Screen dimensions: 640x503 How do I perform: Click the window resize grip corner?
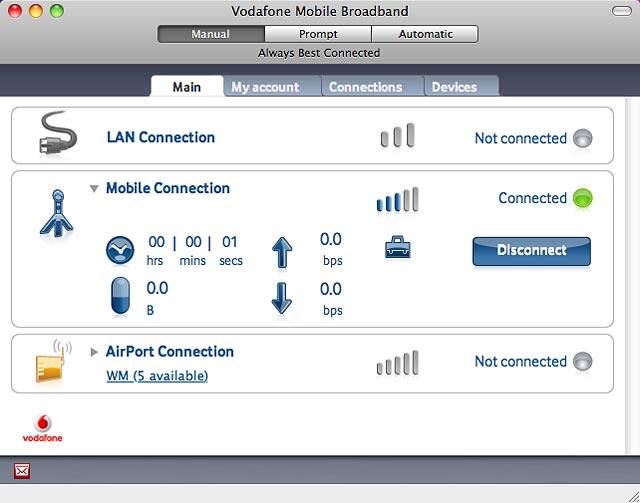[x=632, y=496]
